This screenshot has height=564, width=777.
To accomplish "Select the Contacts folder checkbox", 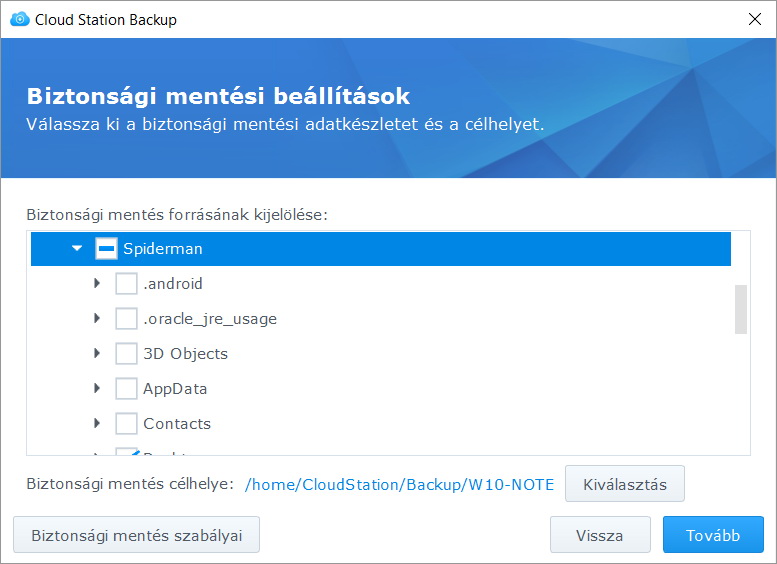I will pyautogui.click(x=127, y=424).
